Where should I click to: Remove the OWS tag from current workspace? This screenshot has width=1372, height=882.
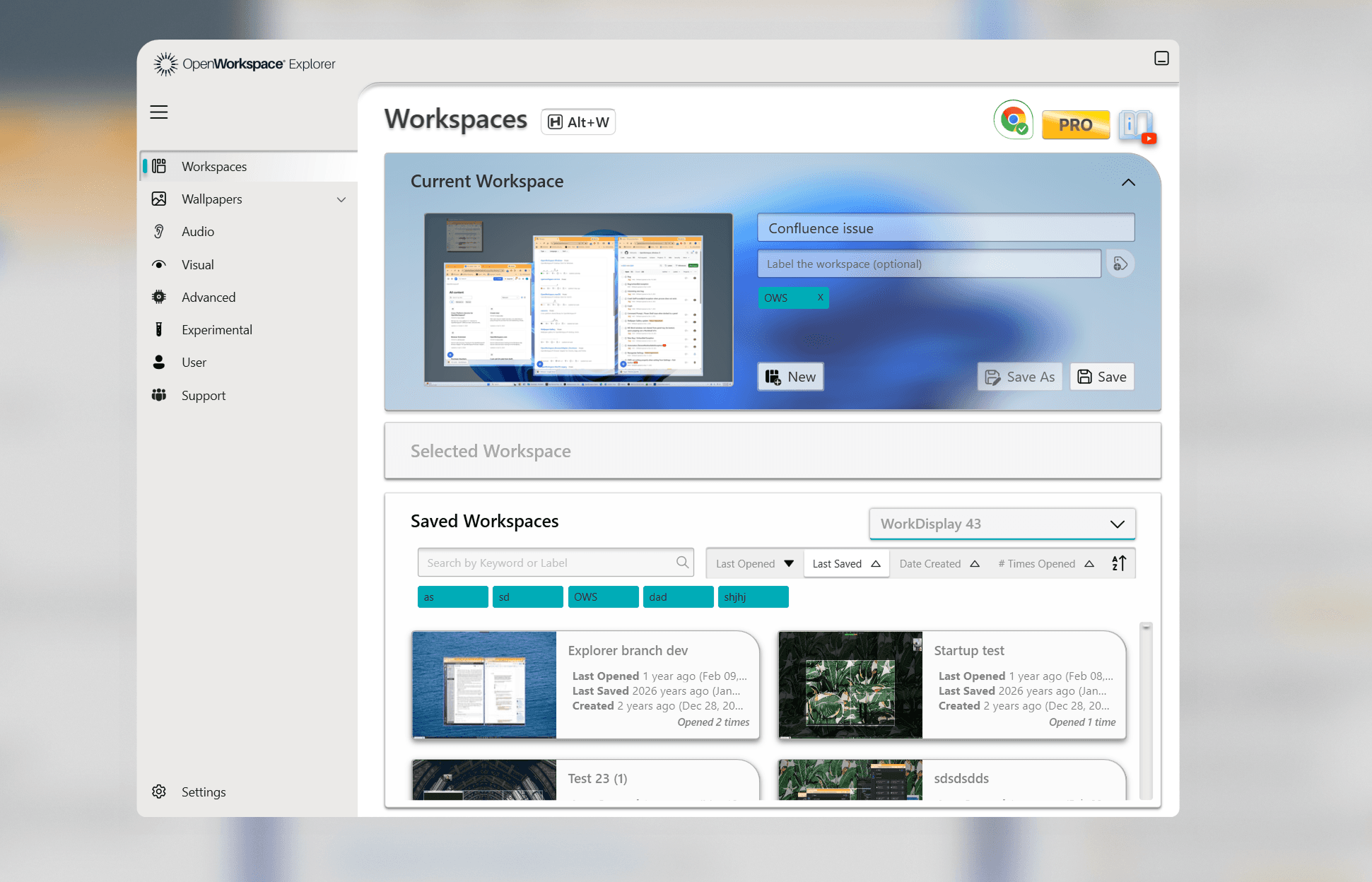(x=819, y=298)
